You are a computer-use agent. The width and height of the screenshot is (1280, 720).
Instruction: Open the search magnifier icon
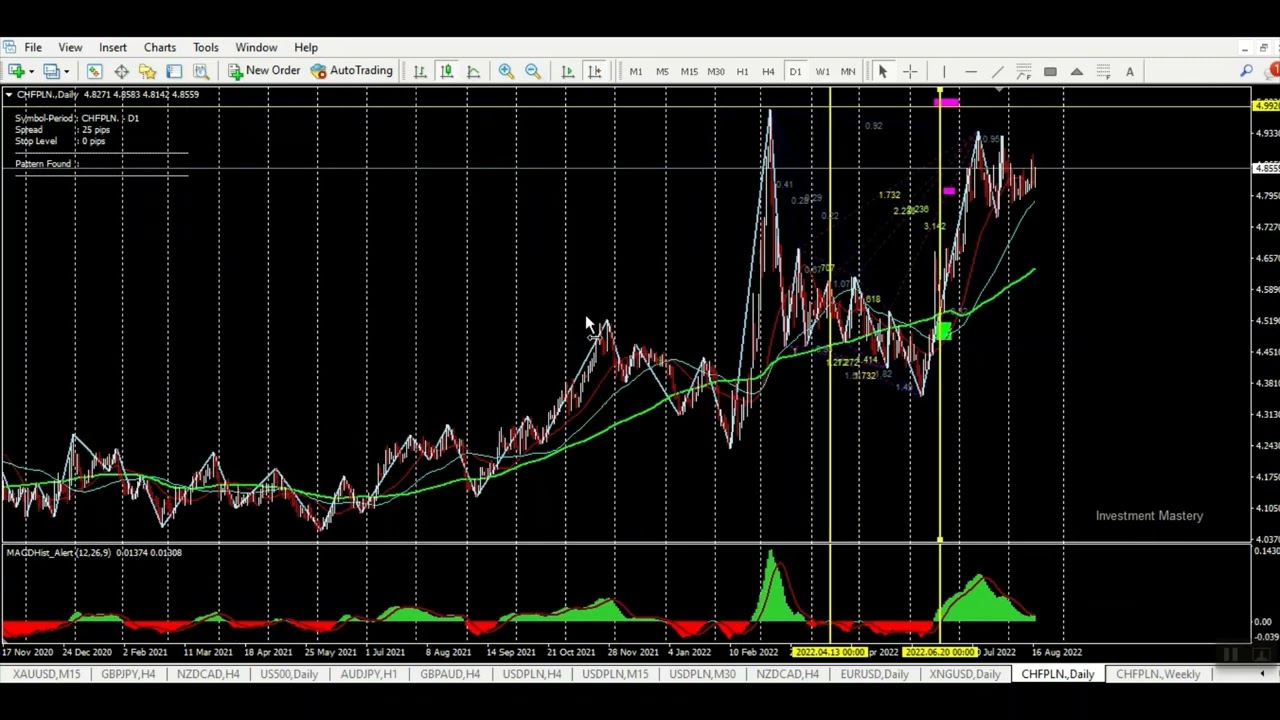(x=1247, y=71)
